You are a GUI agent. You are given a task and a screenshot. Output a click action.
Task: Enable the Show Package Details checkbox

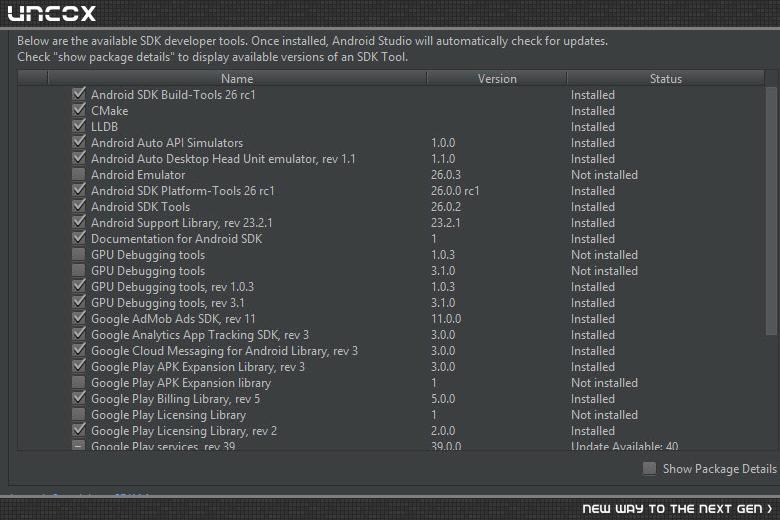click(x=649, y=468)
